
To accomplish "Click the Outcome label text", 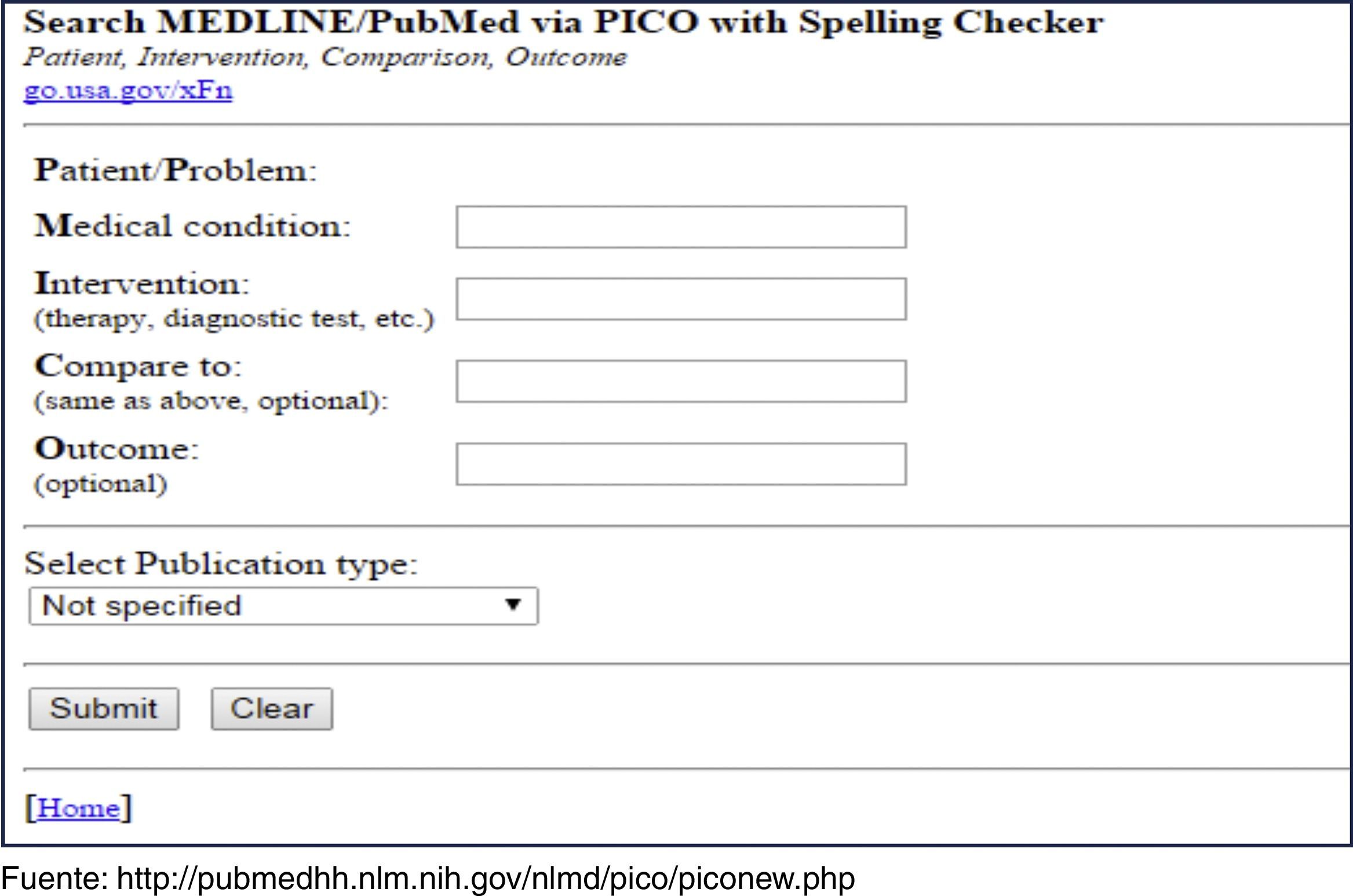I will (116, 449).
